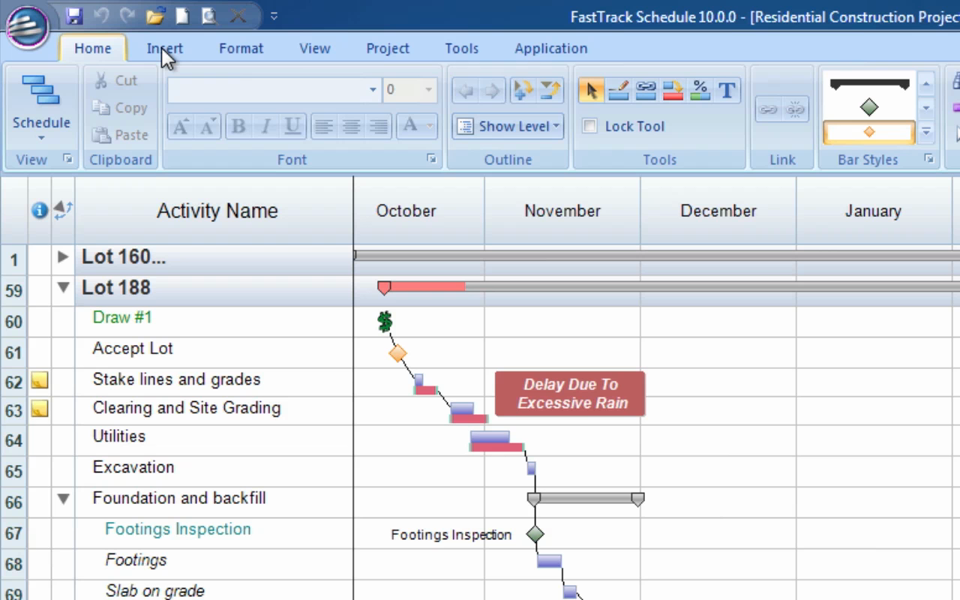Open the Font group dialog launcher
960x600 pixels.
[x=432, y=159]
